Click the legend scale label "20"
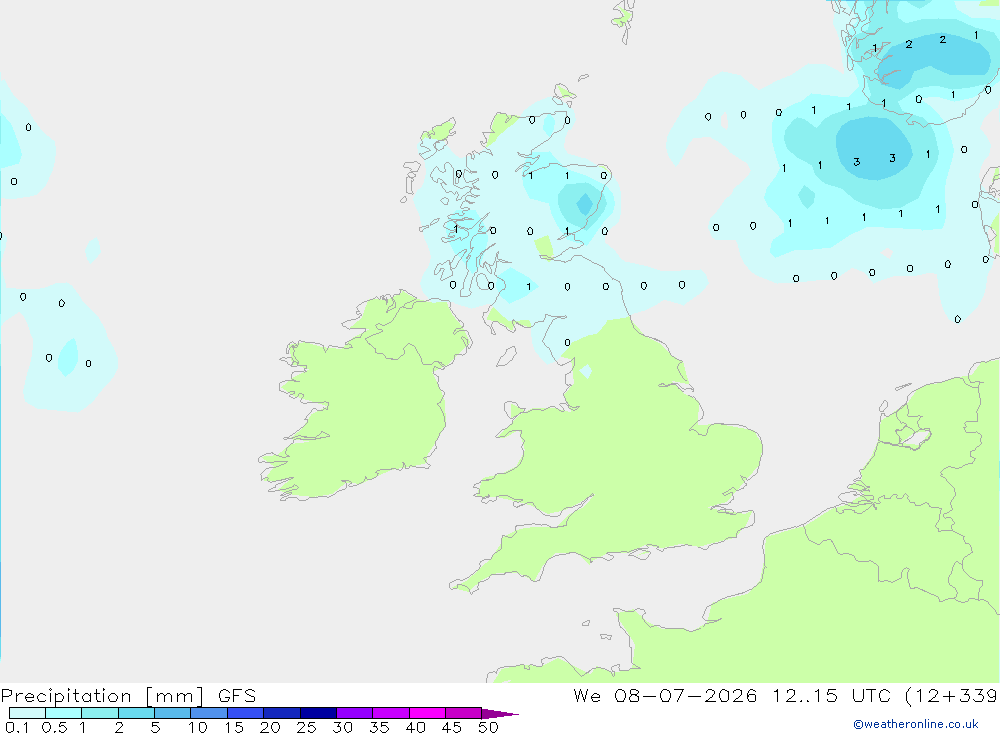1000x733 pixels. tap(270, 727)
